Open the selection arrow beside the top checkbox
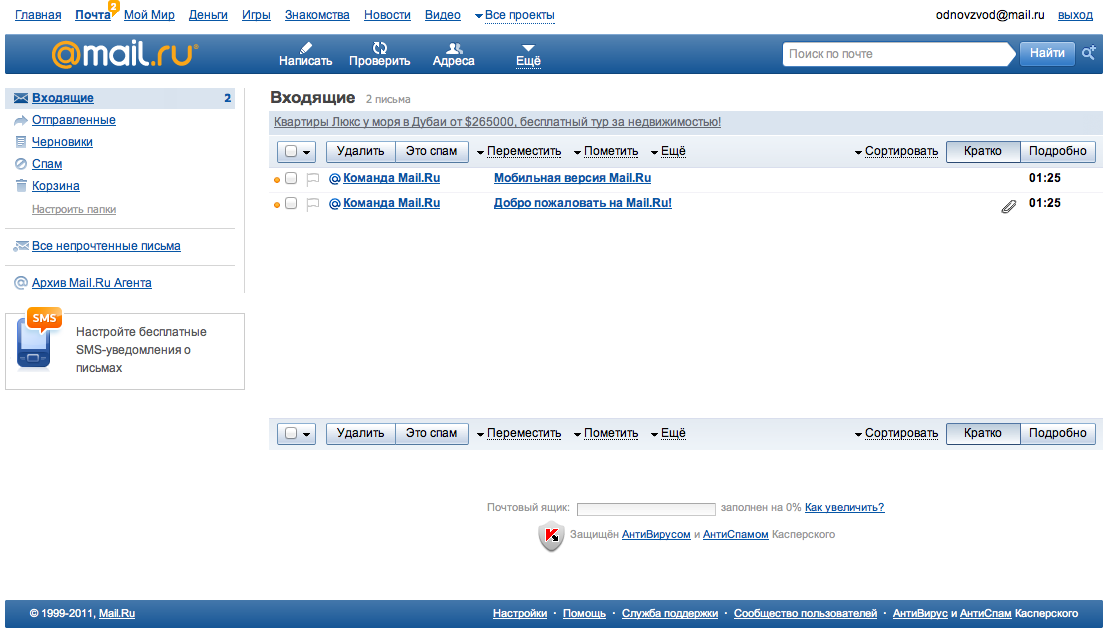The image size is (1111, 639). click(306, 152)
